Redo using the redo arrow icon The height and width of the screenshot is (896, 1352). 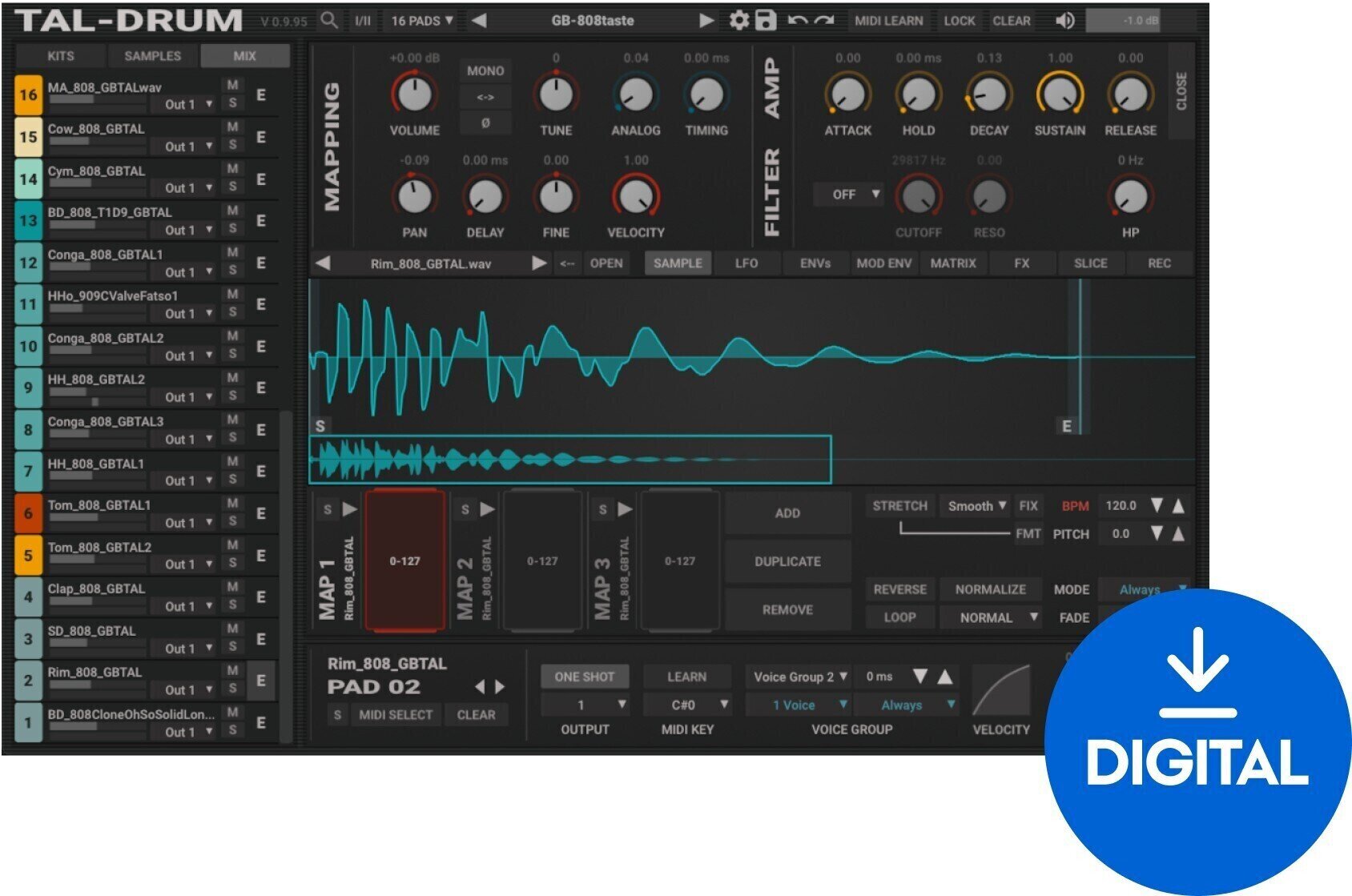click(x=823, y=20)
